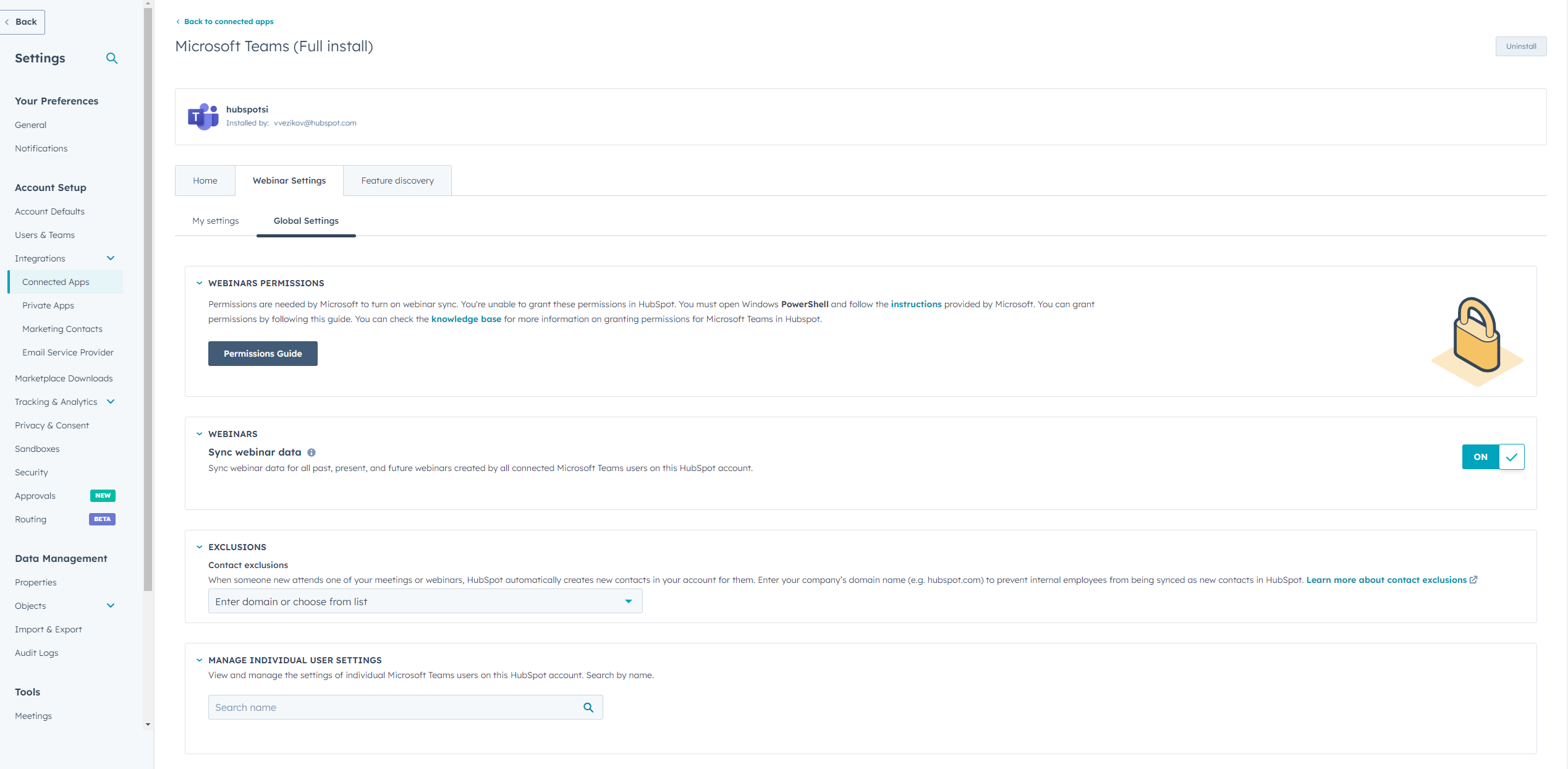This screenshot has height=769, width=1568.
Task: Open Tracking & Analytics in the sidebar
Action: click(56, 402)
